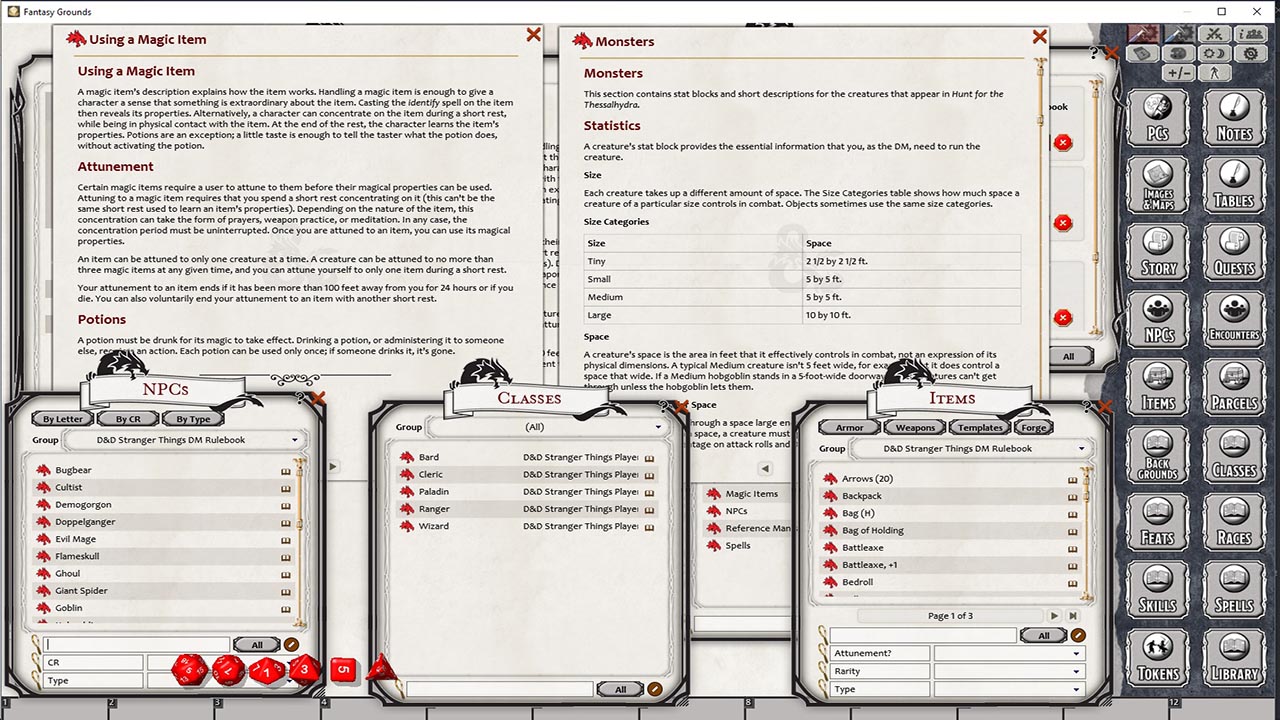Click the NPCs search input field
Image resolution: width=1280 pixels, height=720 pixels.
tap(137, 645)
